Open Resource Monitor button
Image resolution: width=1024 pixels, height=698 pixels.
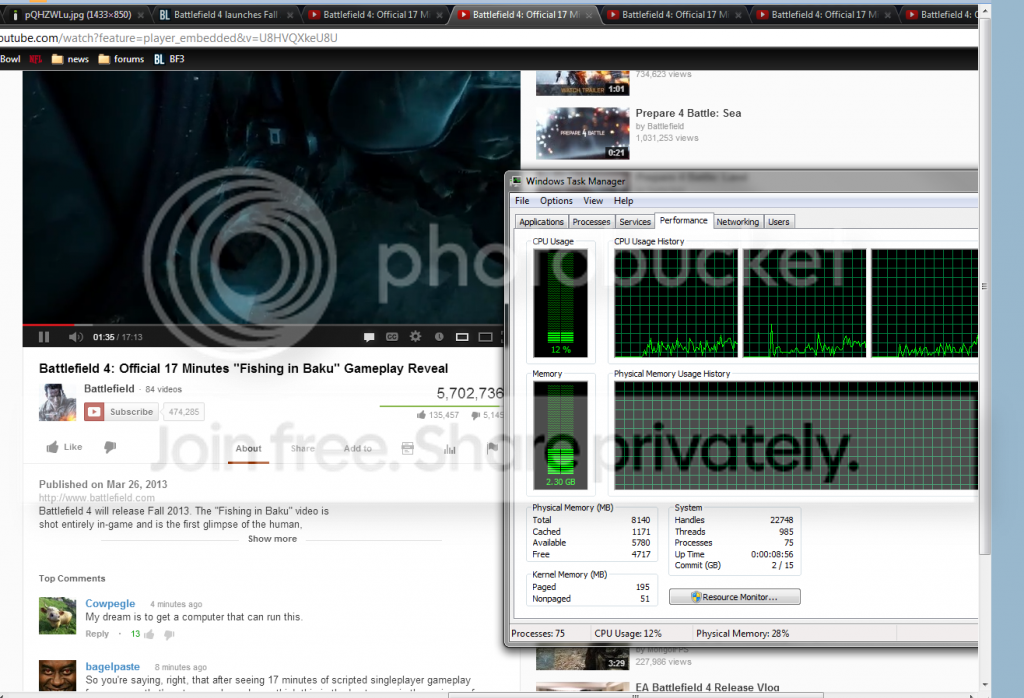(735, 597)
